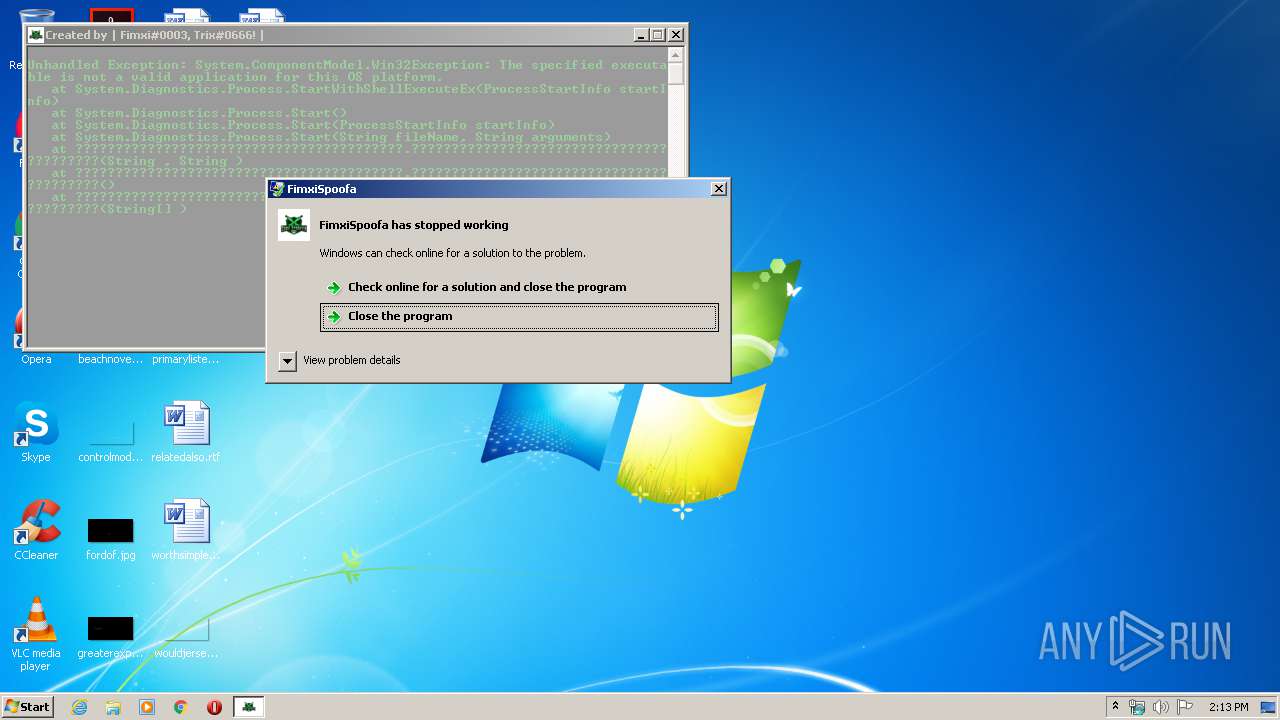Screen dimensions: 1280x720
Task: Click primaryliste file label
Action: tap(186, 359)
